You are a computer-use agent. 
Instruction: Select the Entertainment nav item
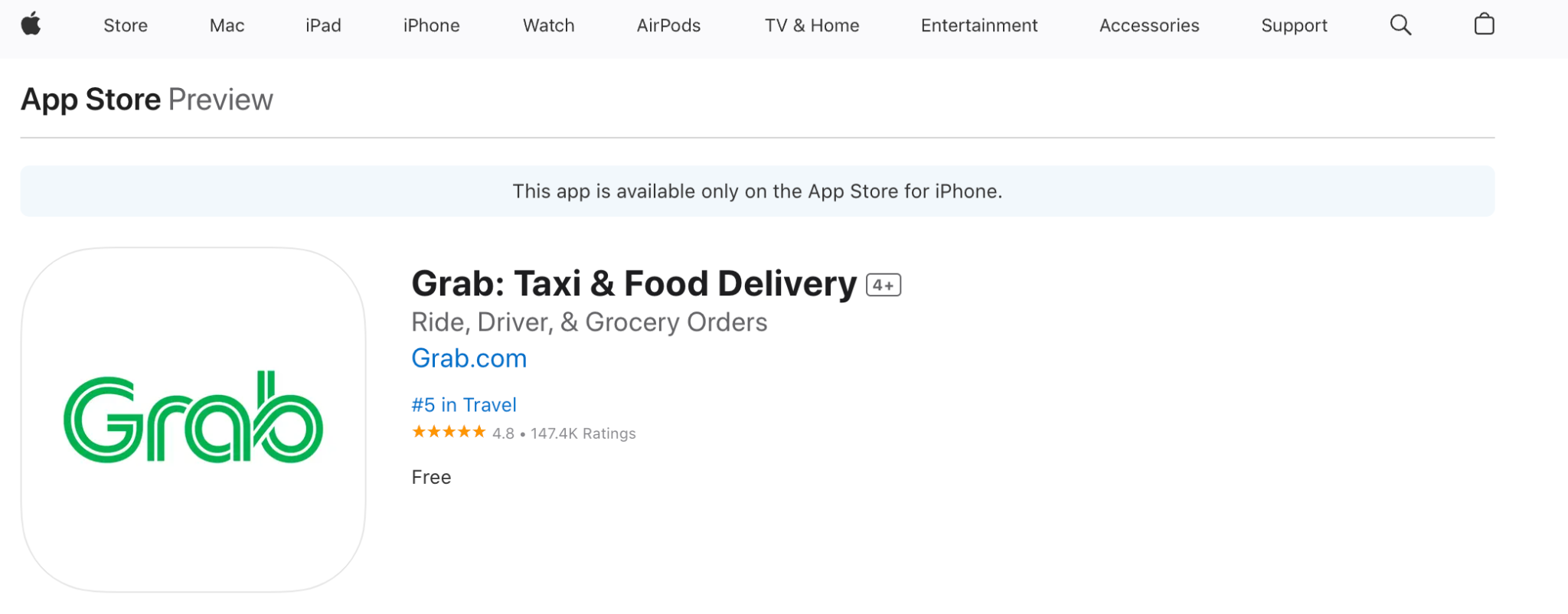pos(978,25)
